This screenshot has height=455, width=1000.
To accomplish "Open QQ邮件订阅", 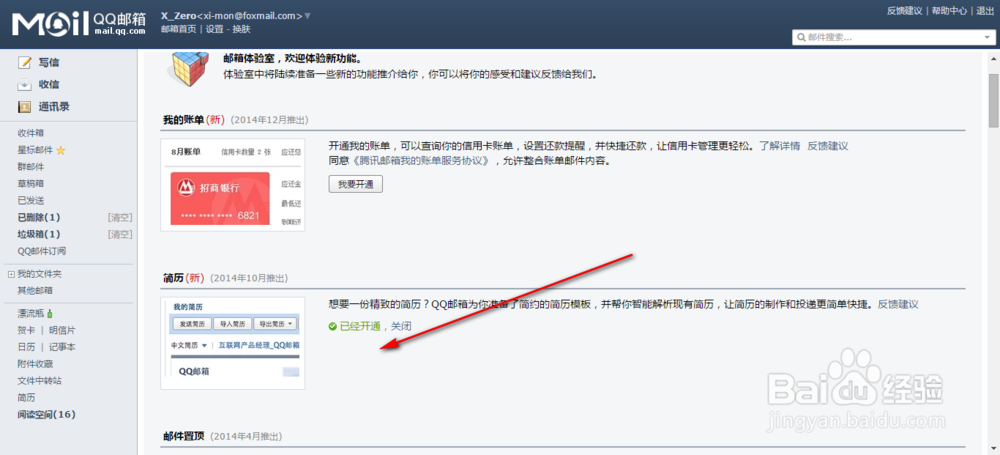I will [x=41, y=251].
